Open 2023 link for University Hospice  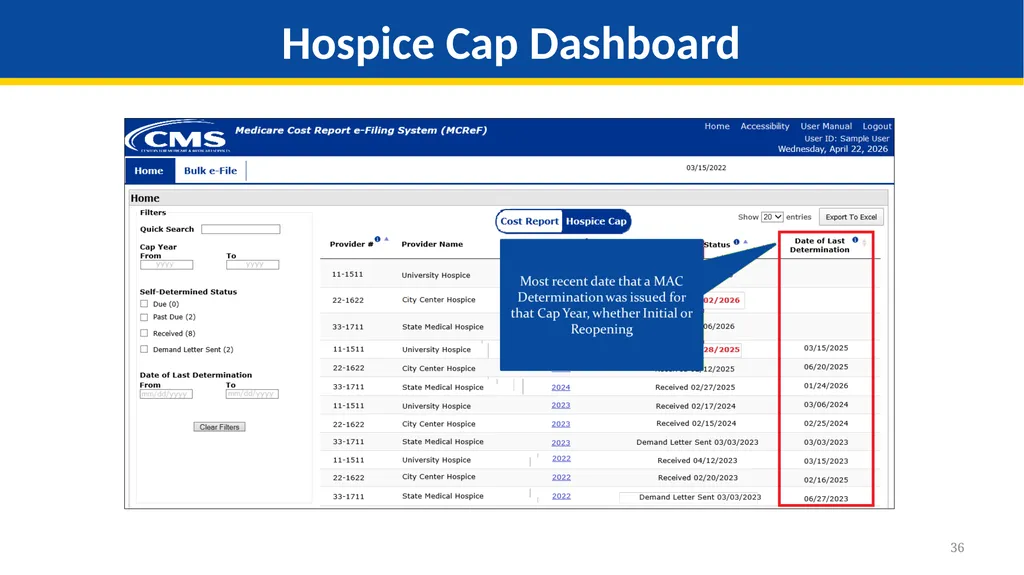(560, 405)
